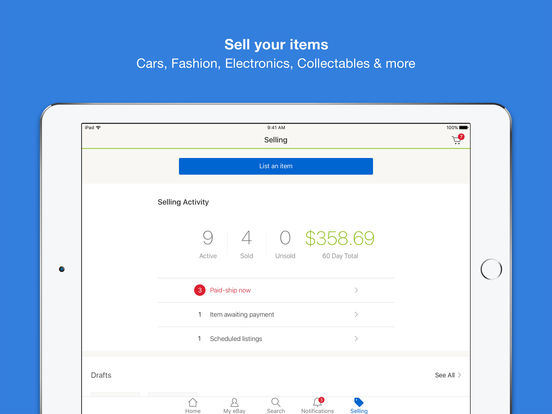The height and width of the screenshot is (414, 552).
Task: Open the My eBay person icon
Action: click(x=234, y=402)
